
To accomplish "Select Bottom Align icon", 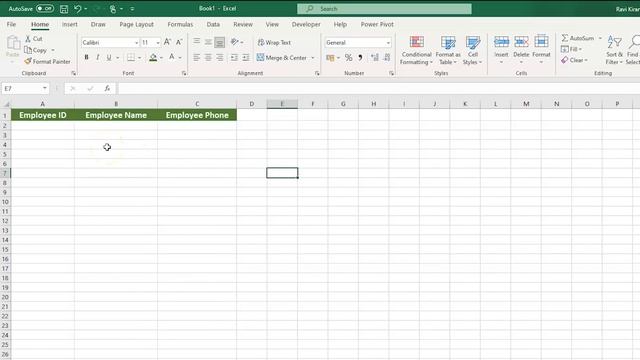I will tap(220, 42).
